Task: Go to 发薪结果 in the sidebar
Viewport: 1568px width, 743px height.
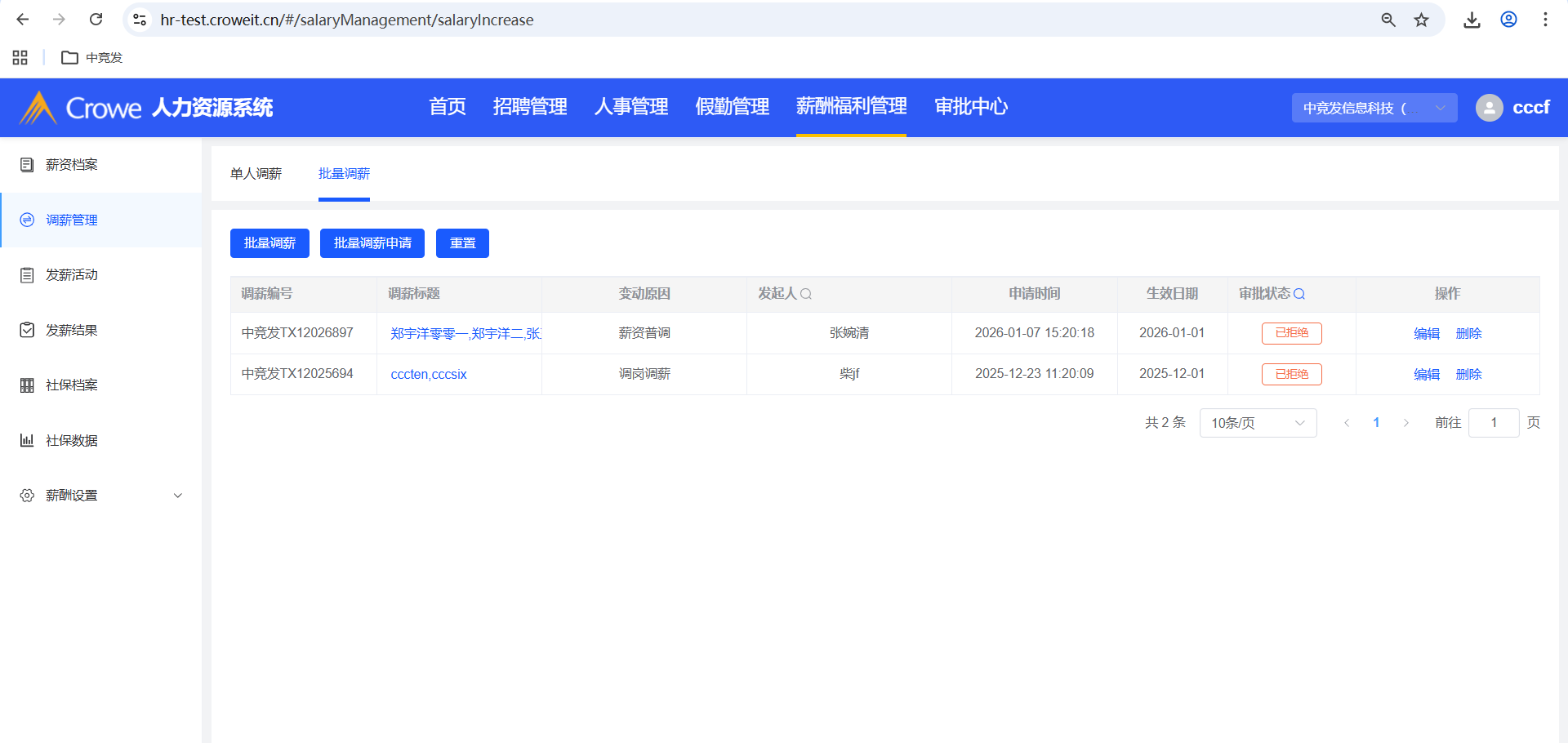Action: (x=72, y=331)
